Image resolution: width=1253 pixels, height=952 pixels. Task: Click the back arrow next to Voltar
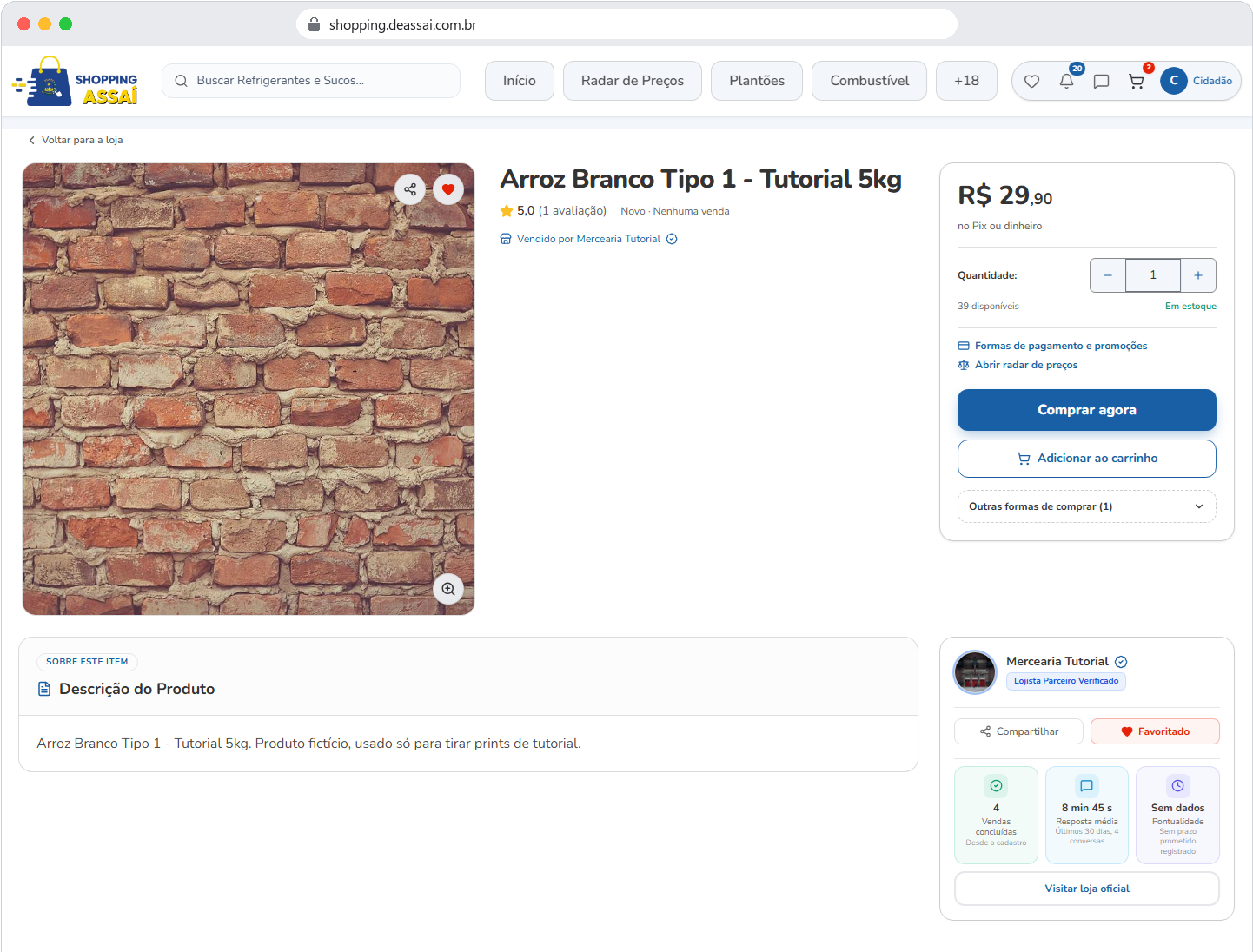coord(32,140)
